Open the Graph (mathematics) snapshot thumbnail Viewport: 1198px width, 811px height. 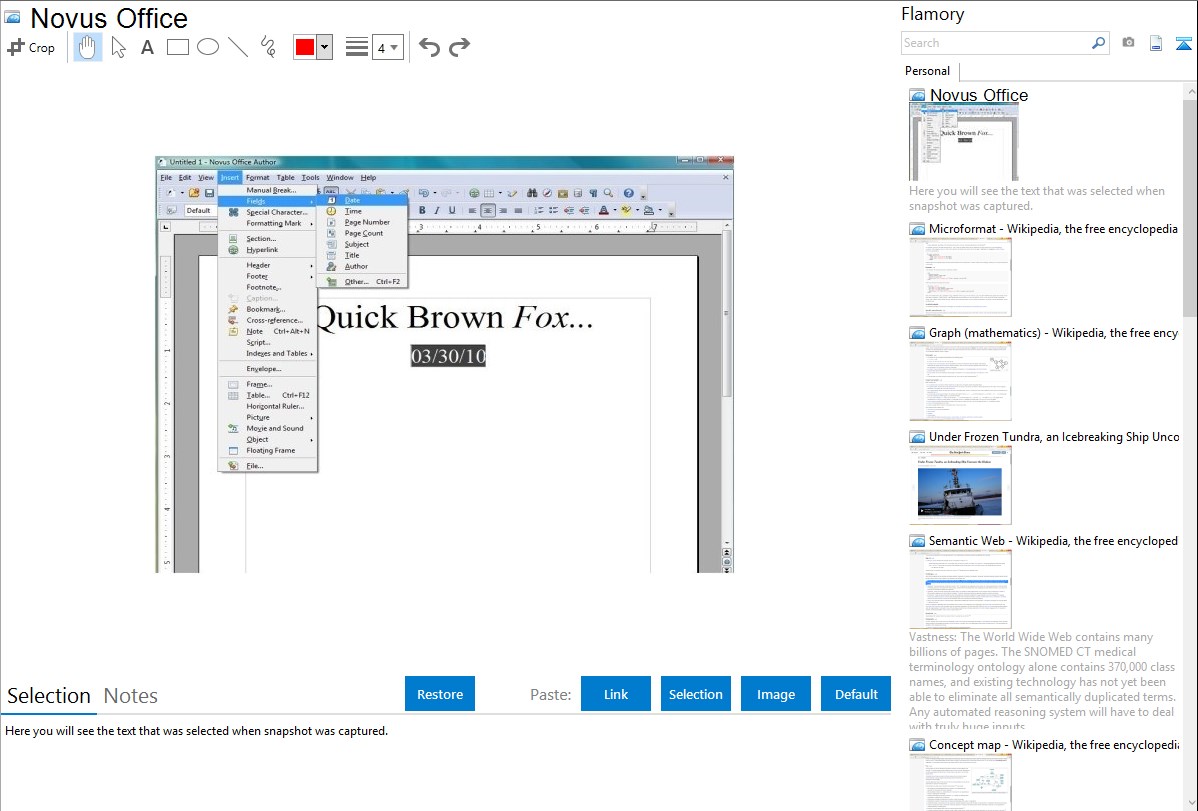pyautogui.click(x=960, y=381)
